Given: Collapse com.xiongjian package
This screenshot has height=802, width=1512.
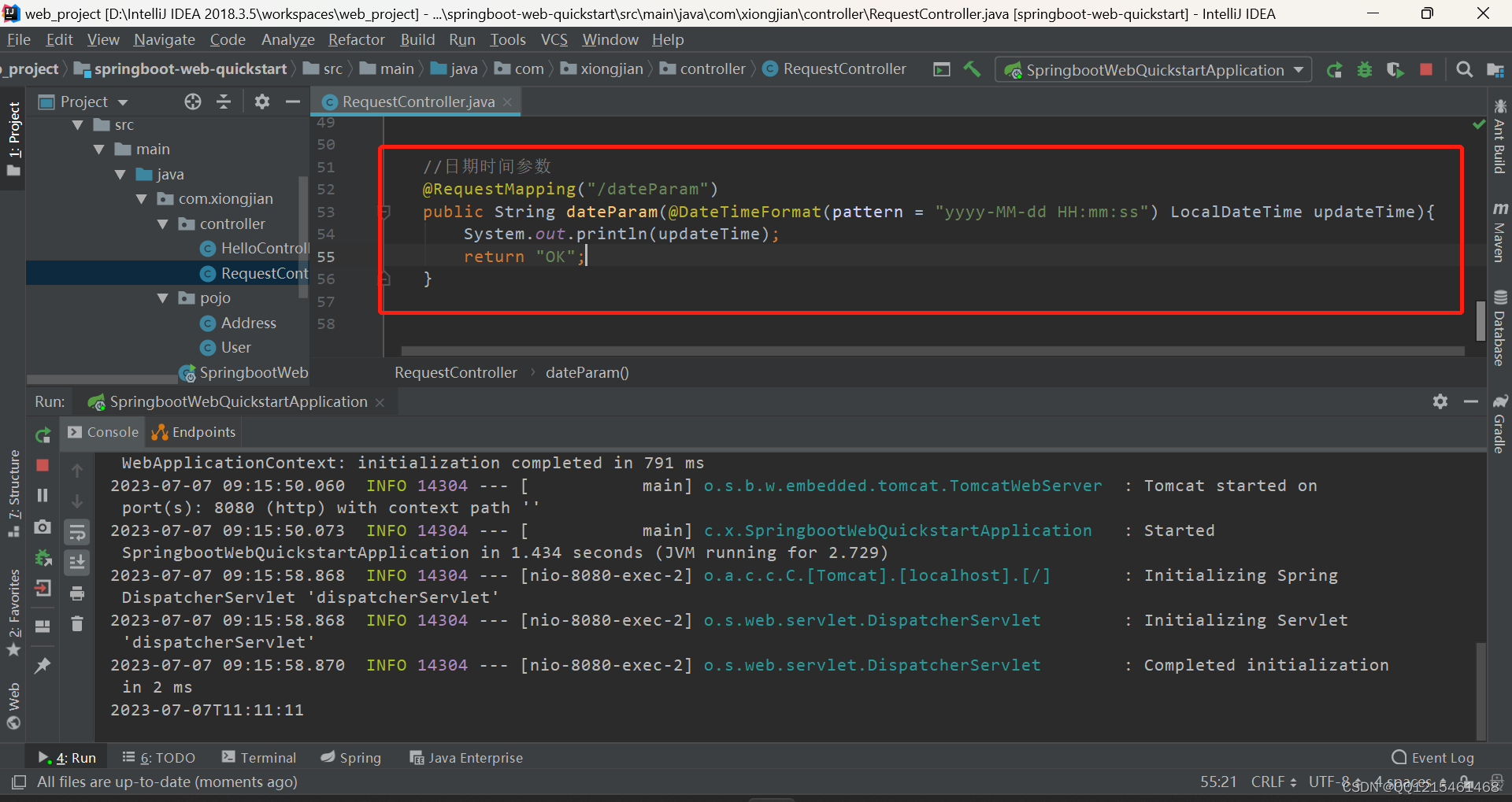Looking at the screenshot, I should click(142, 199).
